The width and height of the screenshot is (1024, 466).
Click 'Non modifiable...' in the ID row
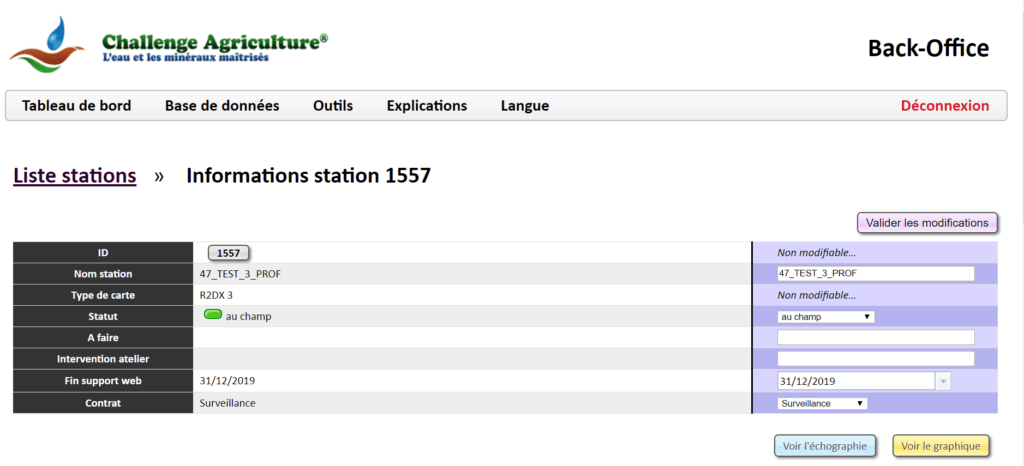816,253
